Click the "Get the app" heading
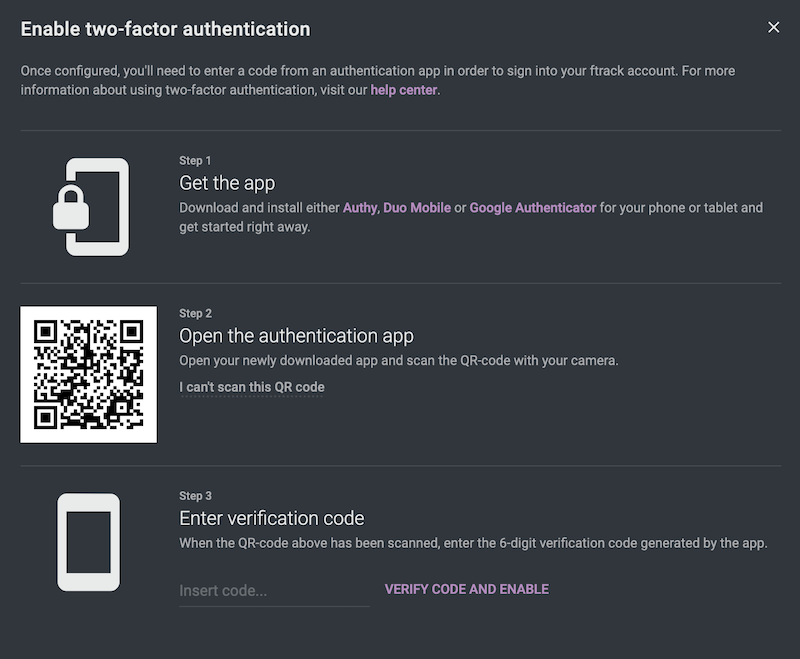Image resolution: width=800 pixels, height=659 pixels. [227, 183]
